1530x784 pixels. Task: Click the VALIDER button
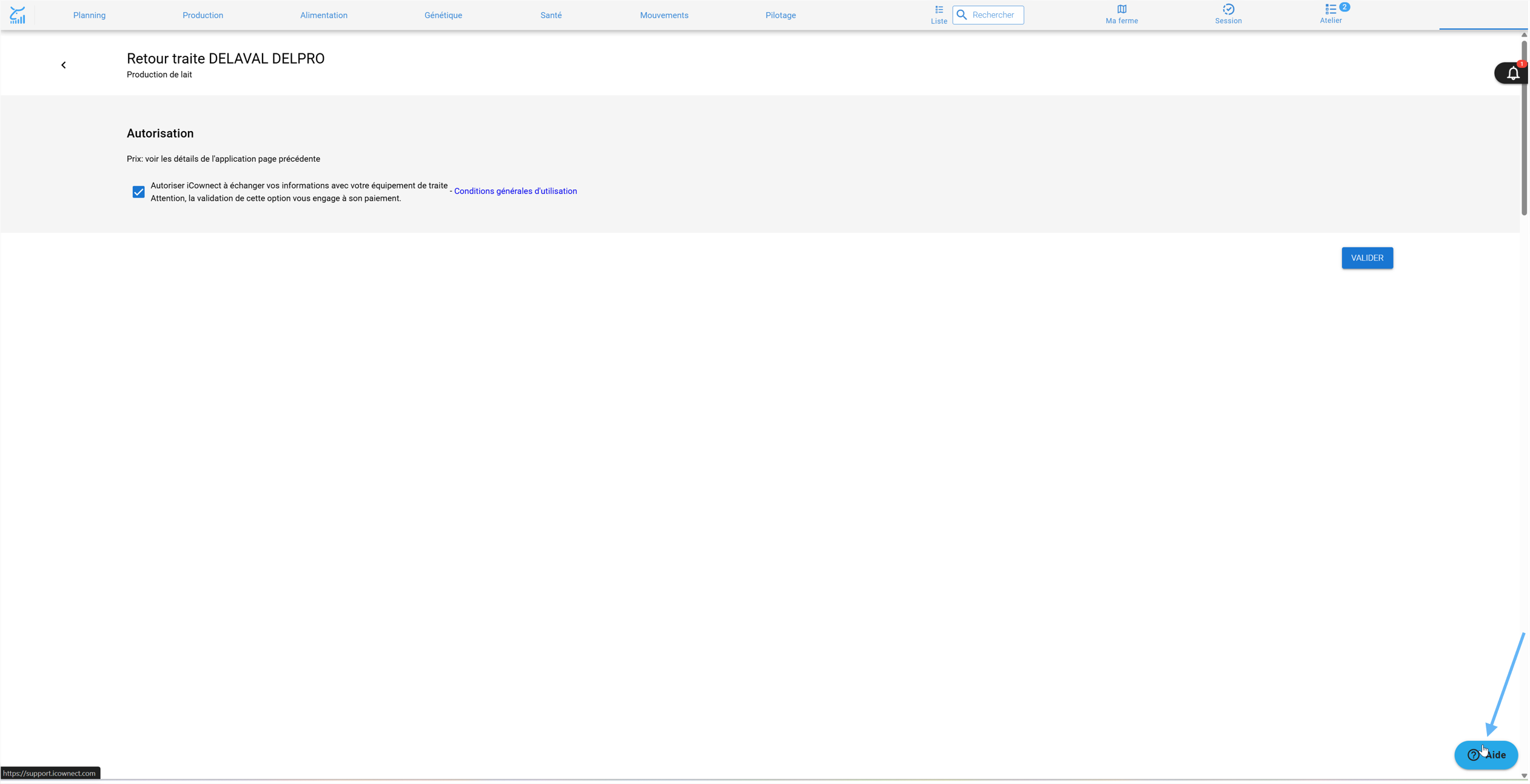pos(1367,258)
